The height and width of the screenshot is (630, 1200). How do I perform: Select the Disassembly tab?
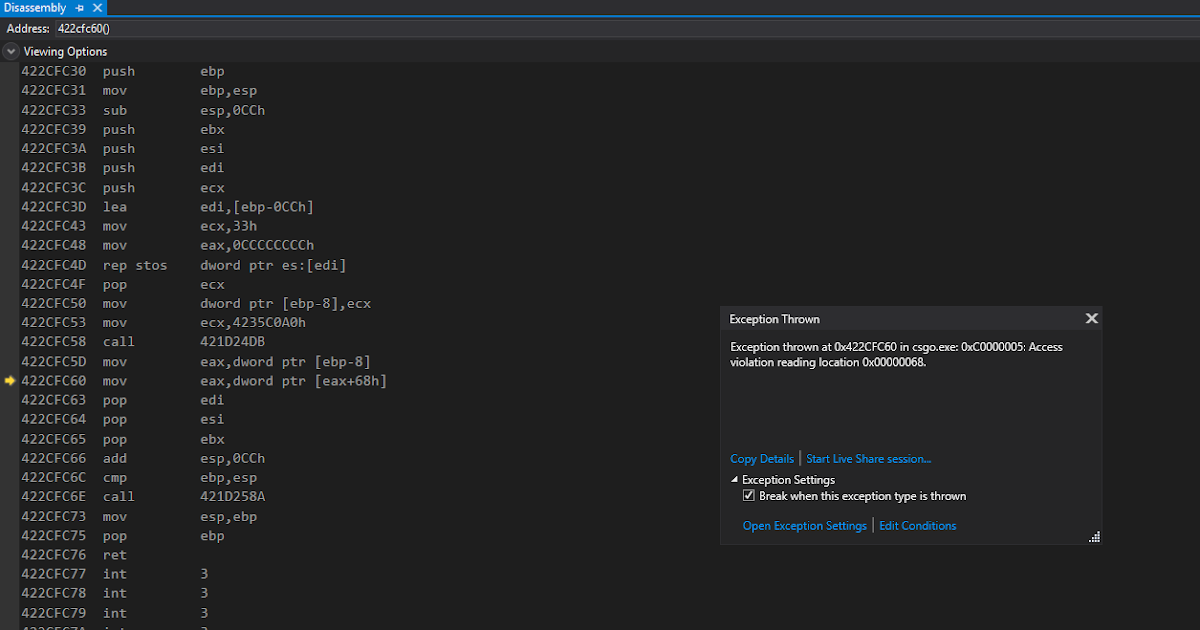click(x=34, y=8)
